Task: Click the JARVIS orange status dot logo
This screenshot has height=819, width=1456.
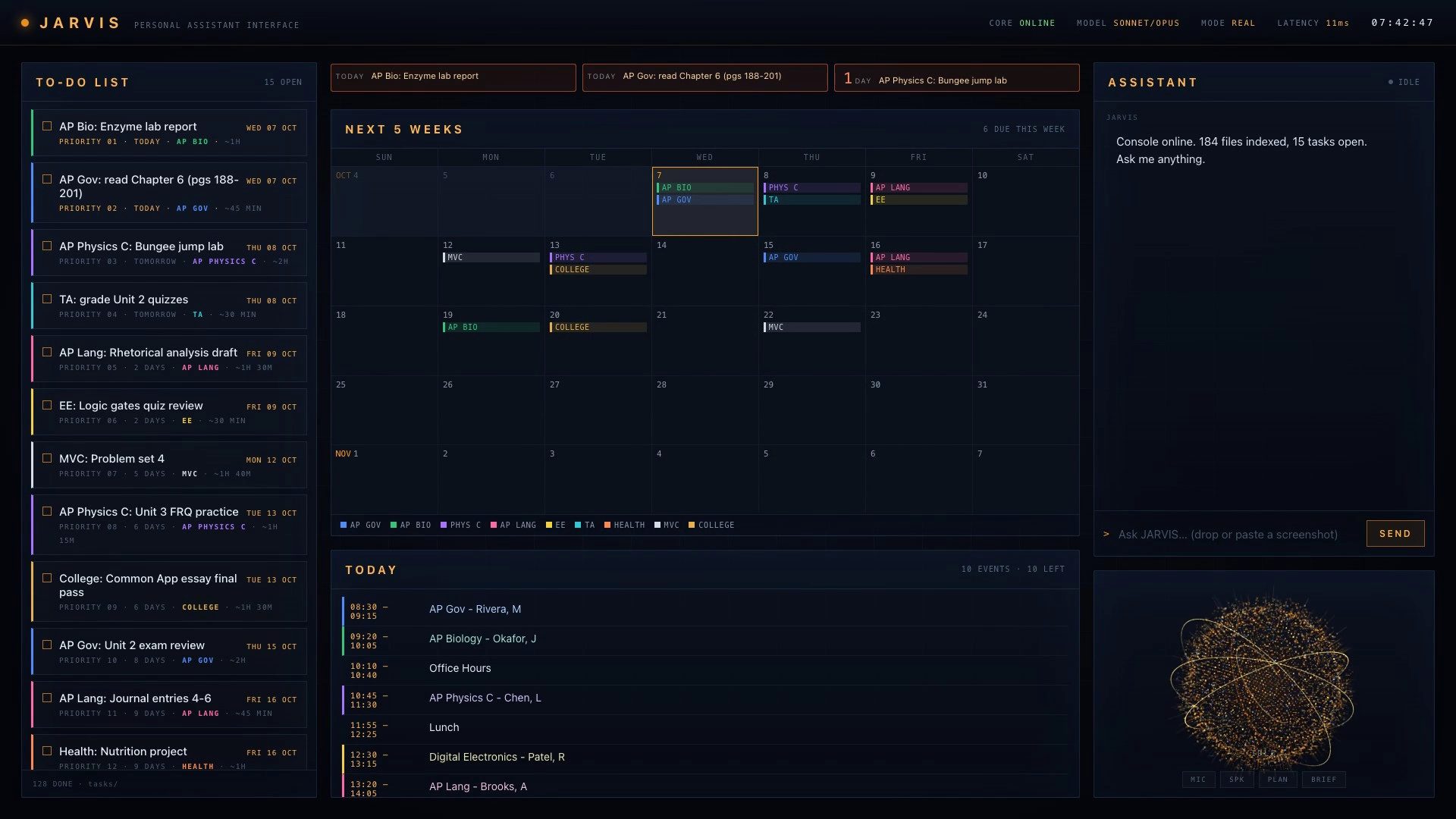Action: [x=25, y=24]
